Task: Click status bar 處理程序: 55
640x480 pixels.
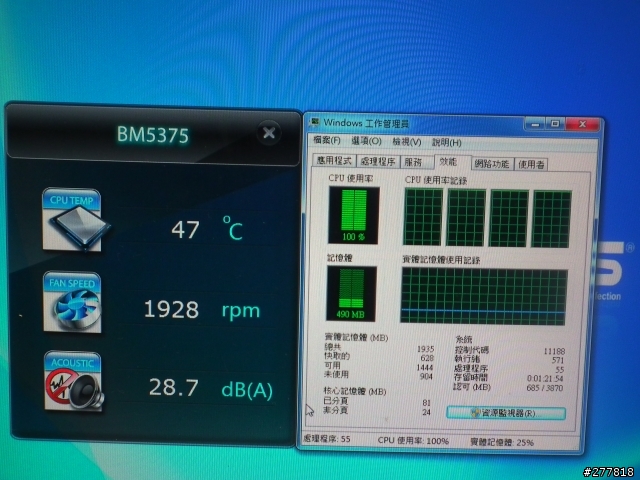Action: tap(327, 439)
